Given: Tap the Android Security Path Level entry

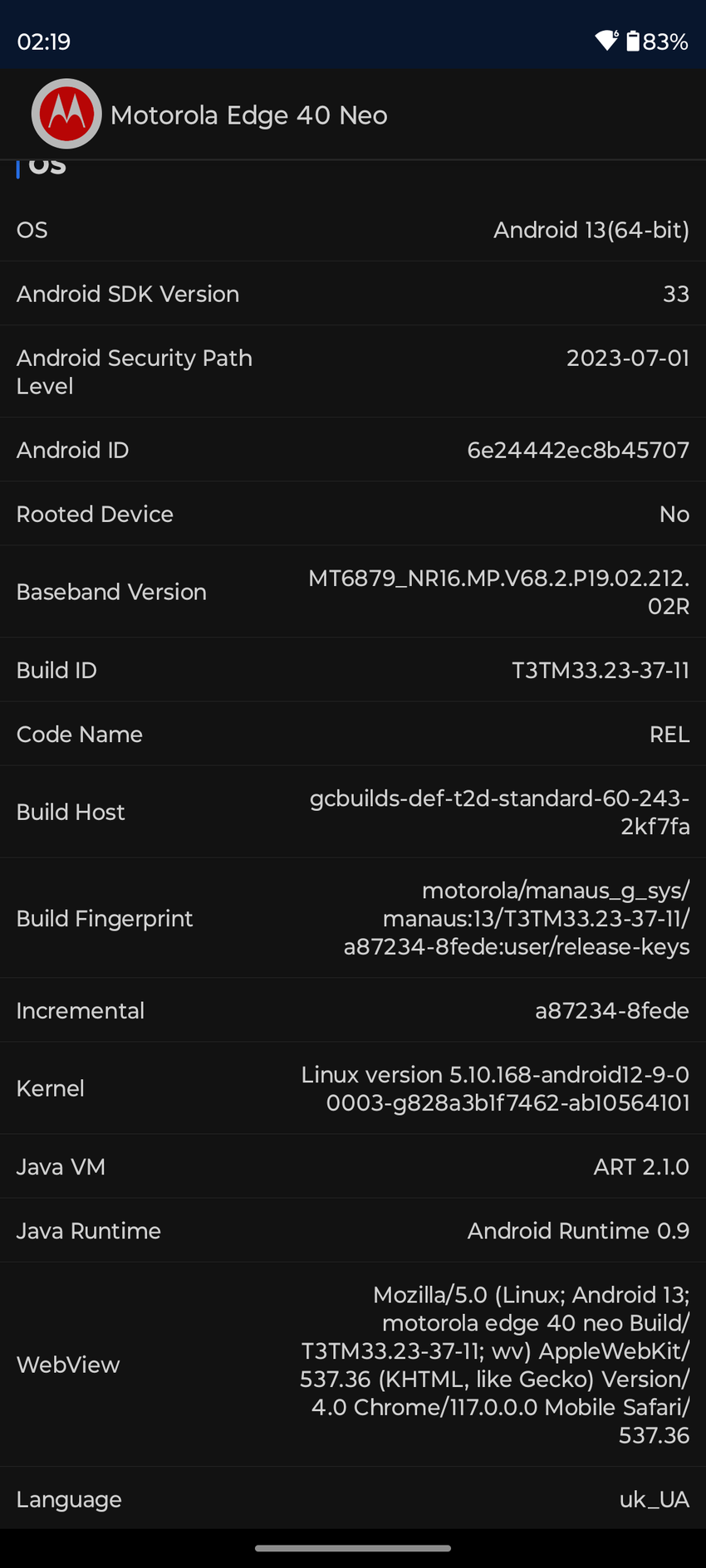Looking at the screenshot, I should (353, 372).
